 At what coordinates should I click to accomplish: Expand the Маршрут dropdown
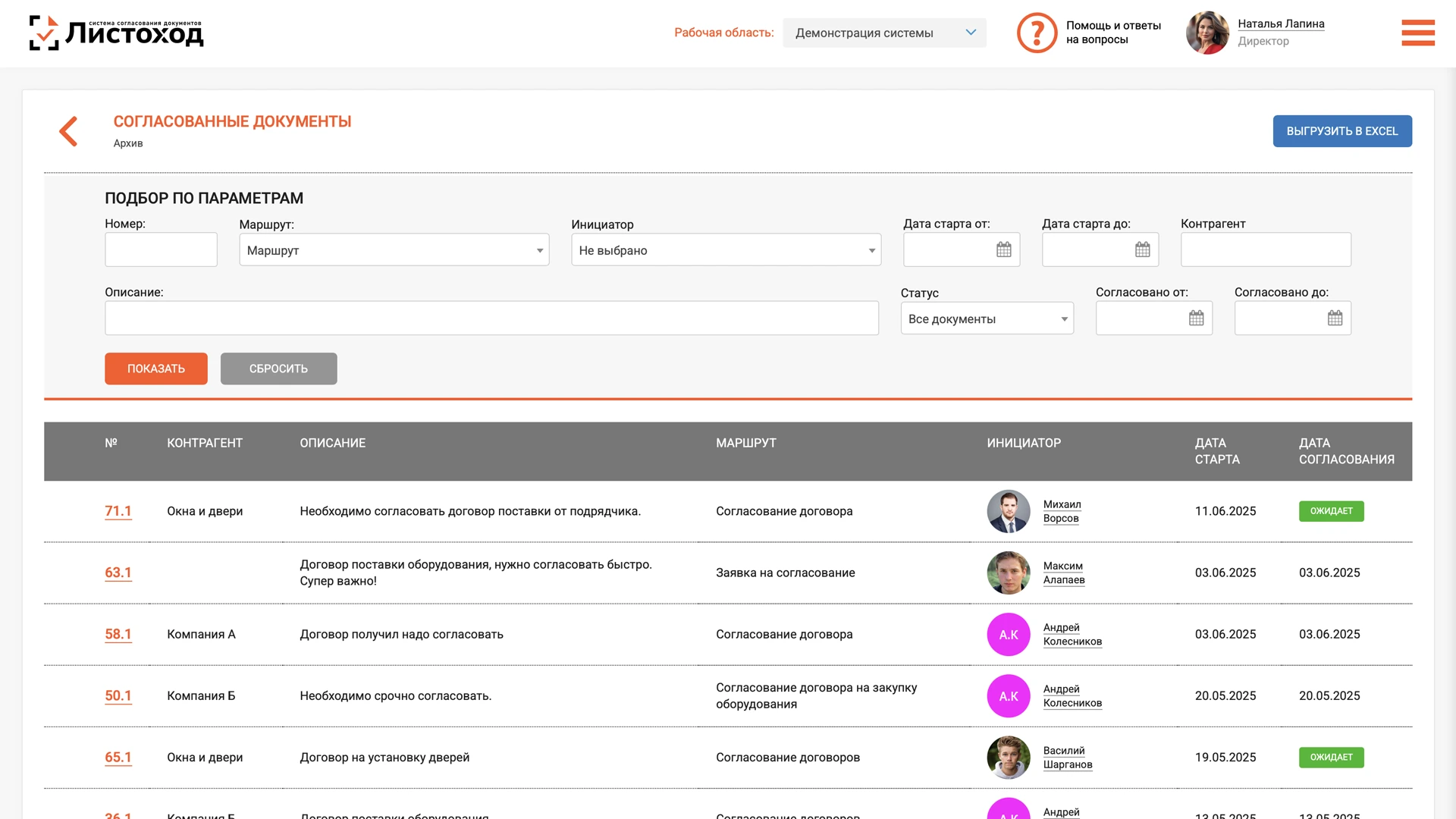click(394, 250)
